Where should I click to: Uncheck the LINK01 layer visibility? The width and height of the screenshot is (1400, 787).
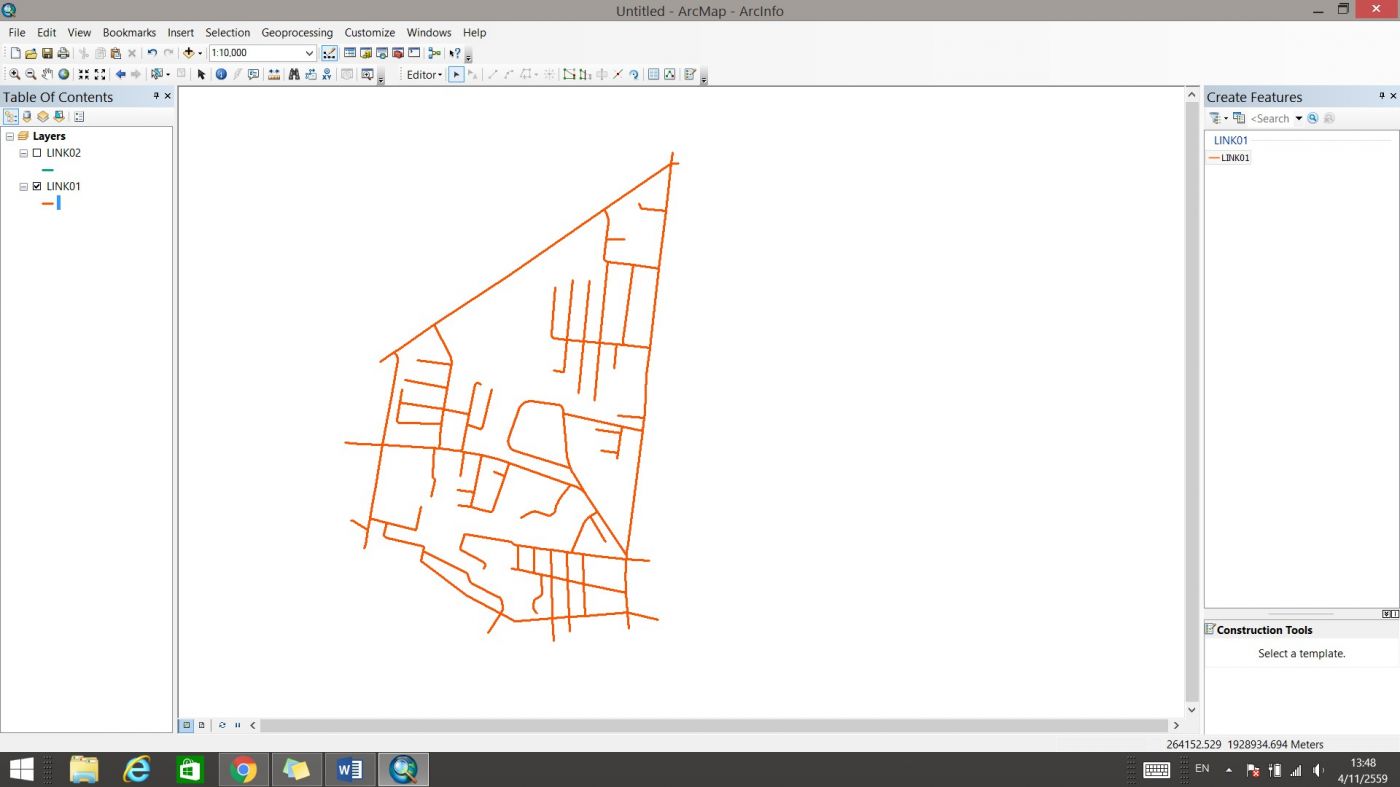click(x=37, y=187)
